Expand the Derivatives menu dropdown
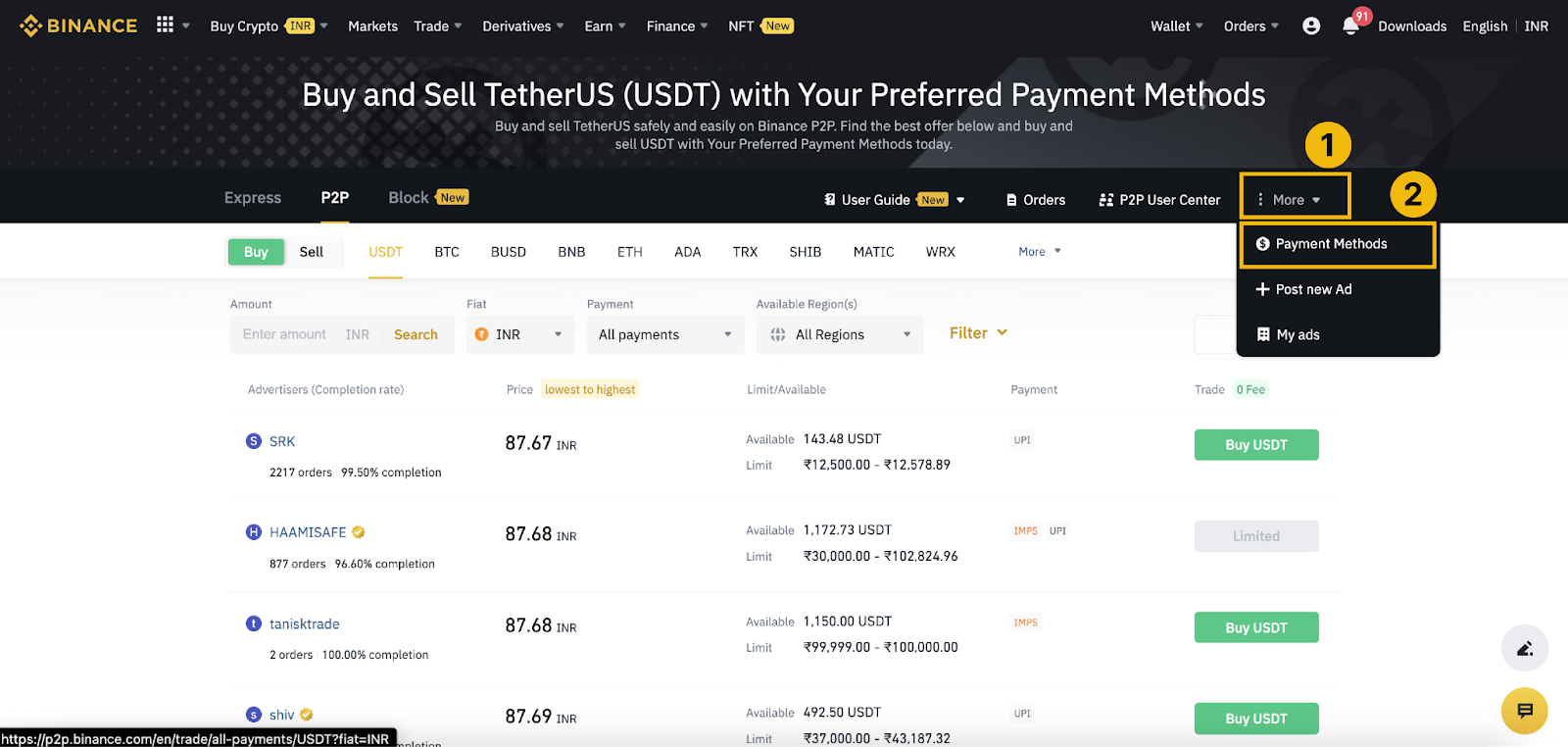The width and height of the screenshot is (1568, 747). click(x=523, y=26)
